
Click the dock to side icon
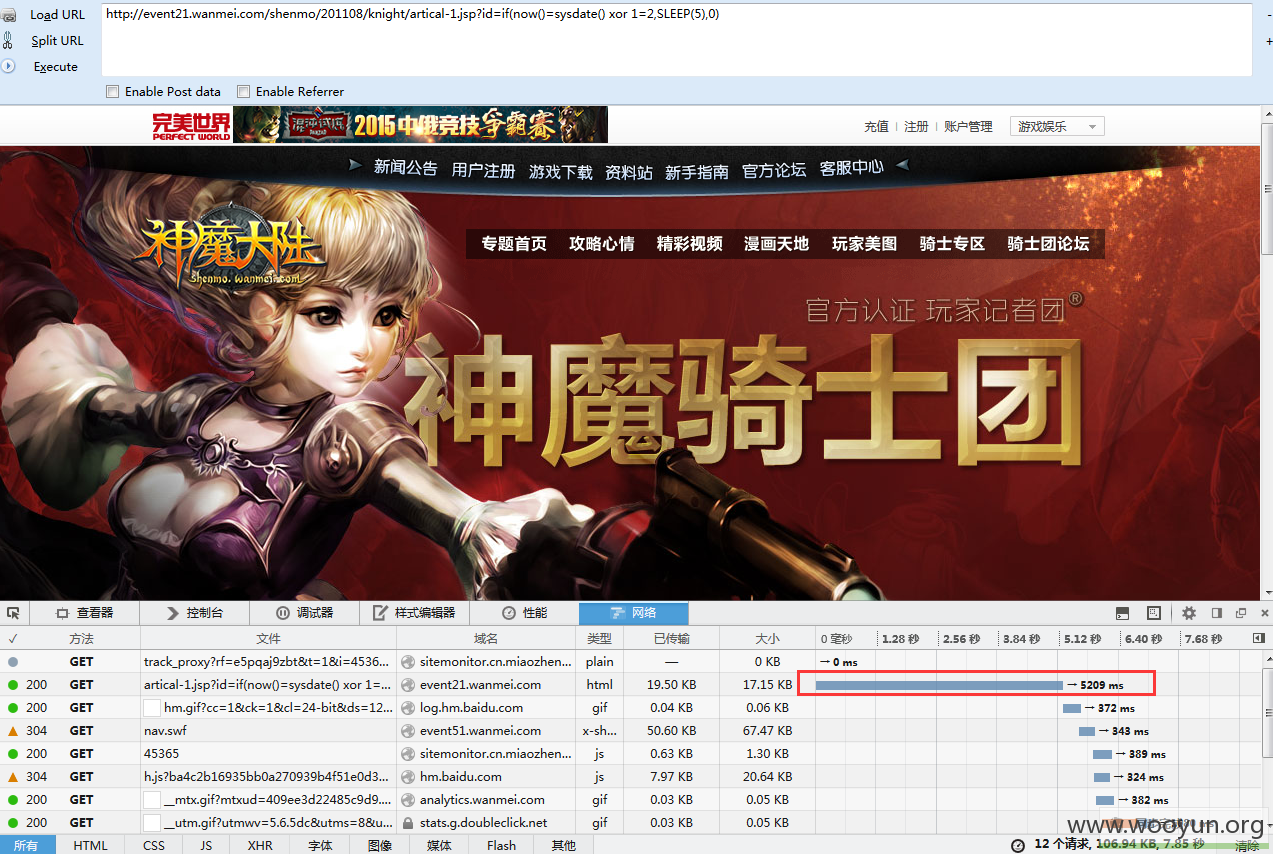point(1217,613)
